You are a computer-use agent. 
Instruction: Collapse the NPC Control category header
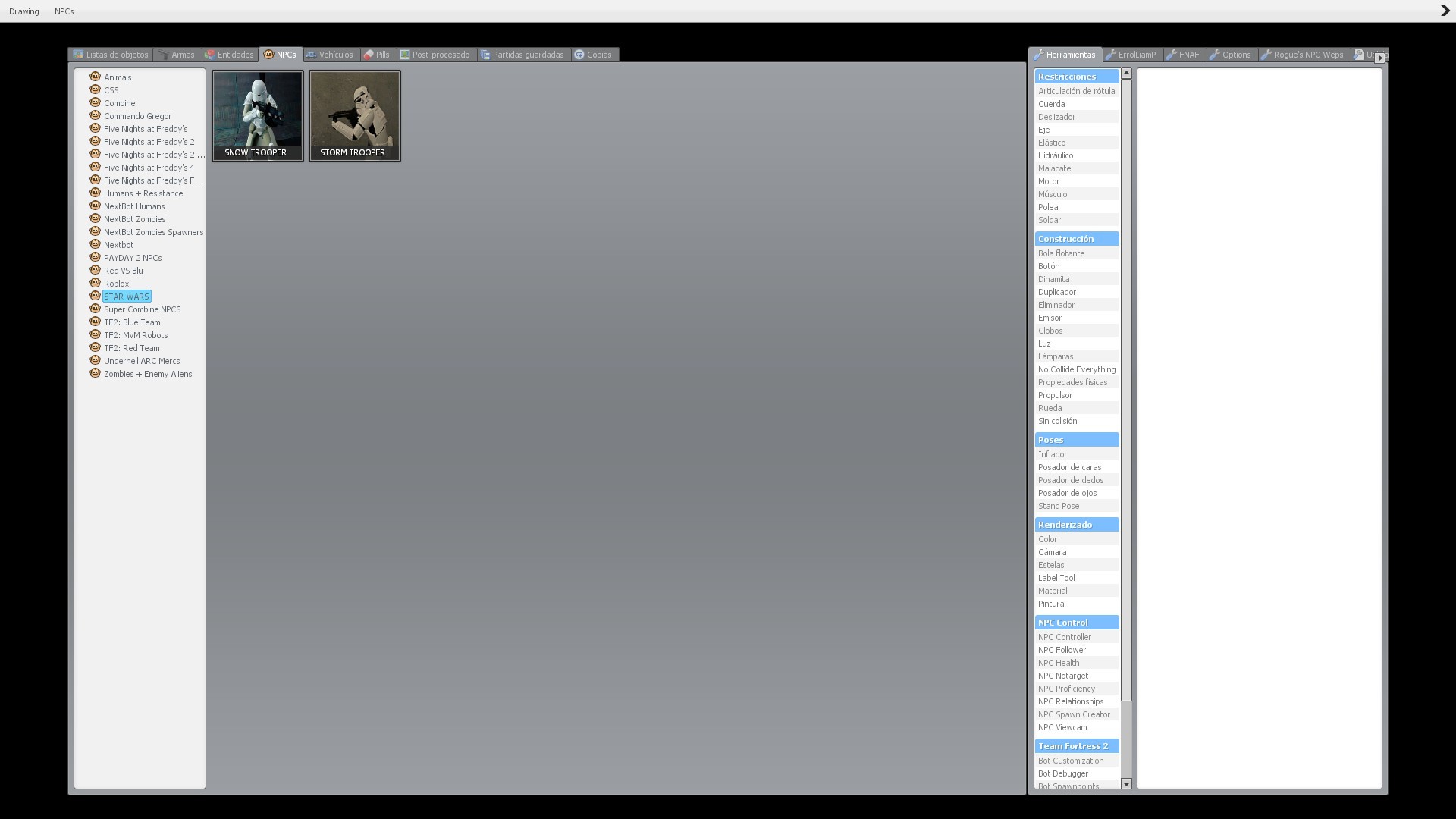(1076, 623)
